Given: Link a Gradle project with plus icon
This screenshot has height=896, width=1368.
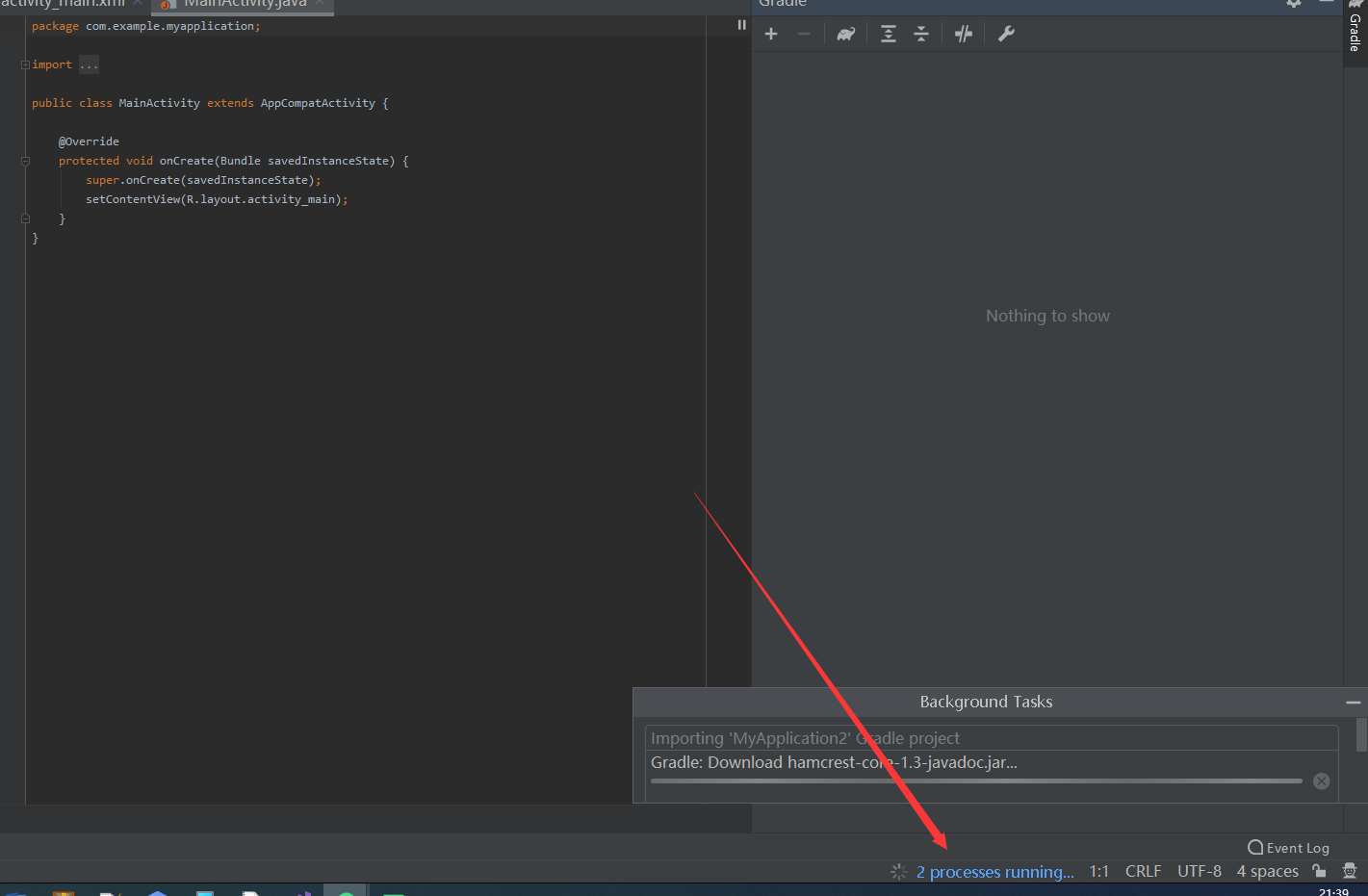Looking at the screenshot, I should coord(771,34).
